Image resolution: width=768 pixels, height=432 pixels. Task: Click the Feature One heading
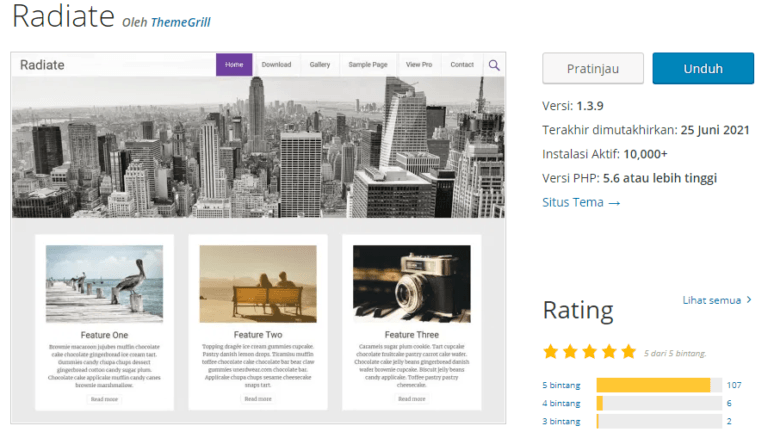coord(104,335)
